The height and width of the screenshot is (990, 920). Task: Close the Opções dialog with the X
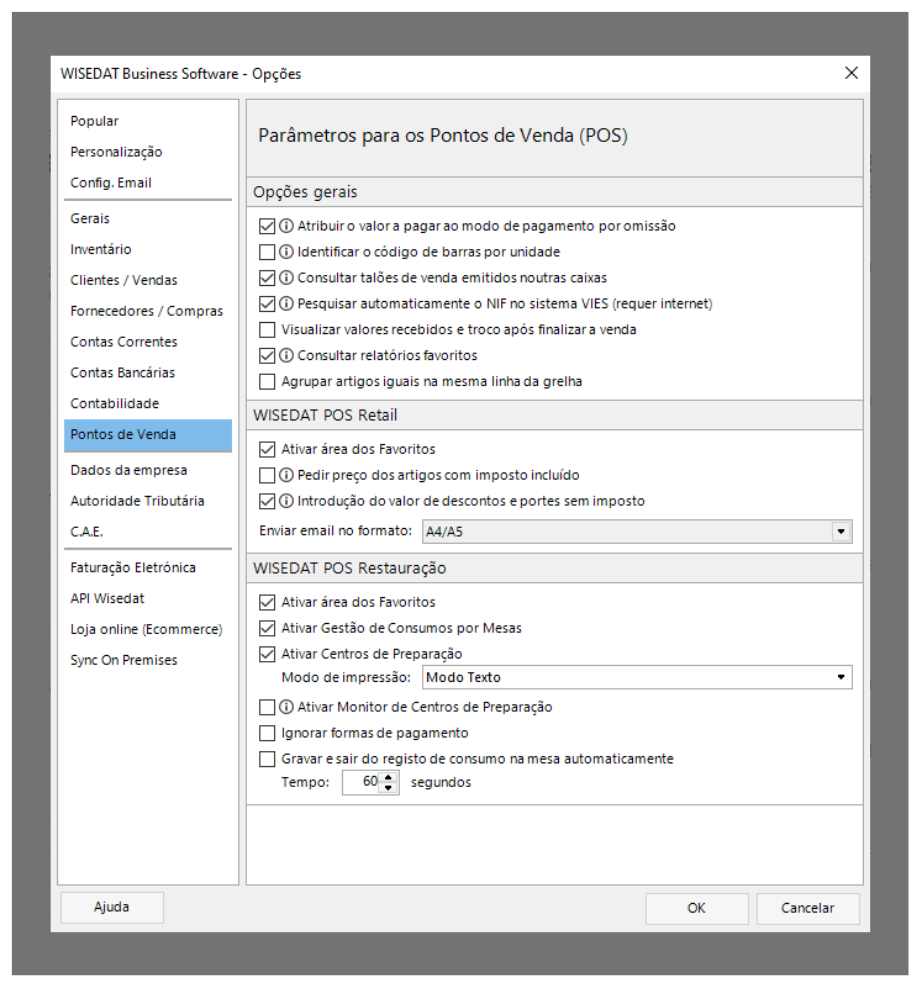[x=851, y=73]
